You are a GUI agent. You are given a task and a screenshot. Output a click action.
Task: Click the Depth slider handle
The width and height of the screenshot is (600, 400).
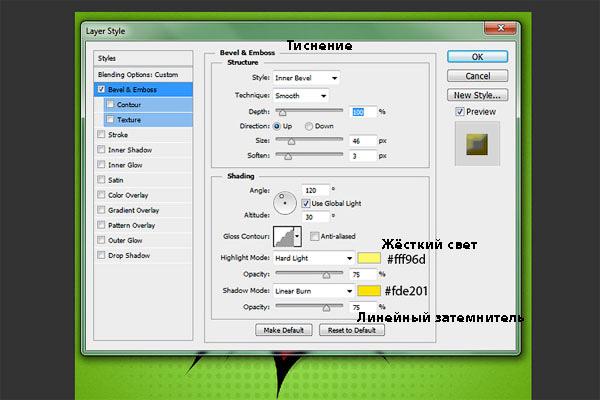coord(282,113)
